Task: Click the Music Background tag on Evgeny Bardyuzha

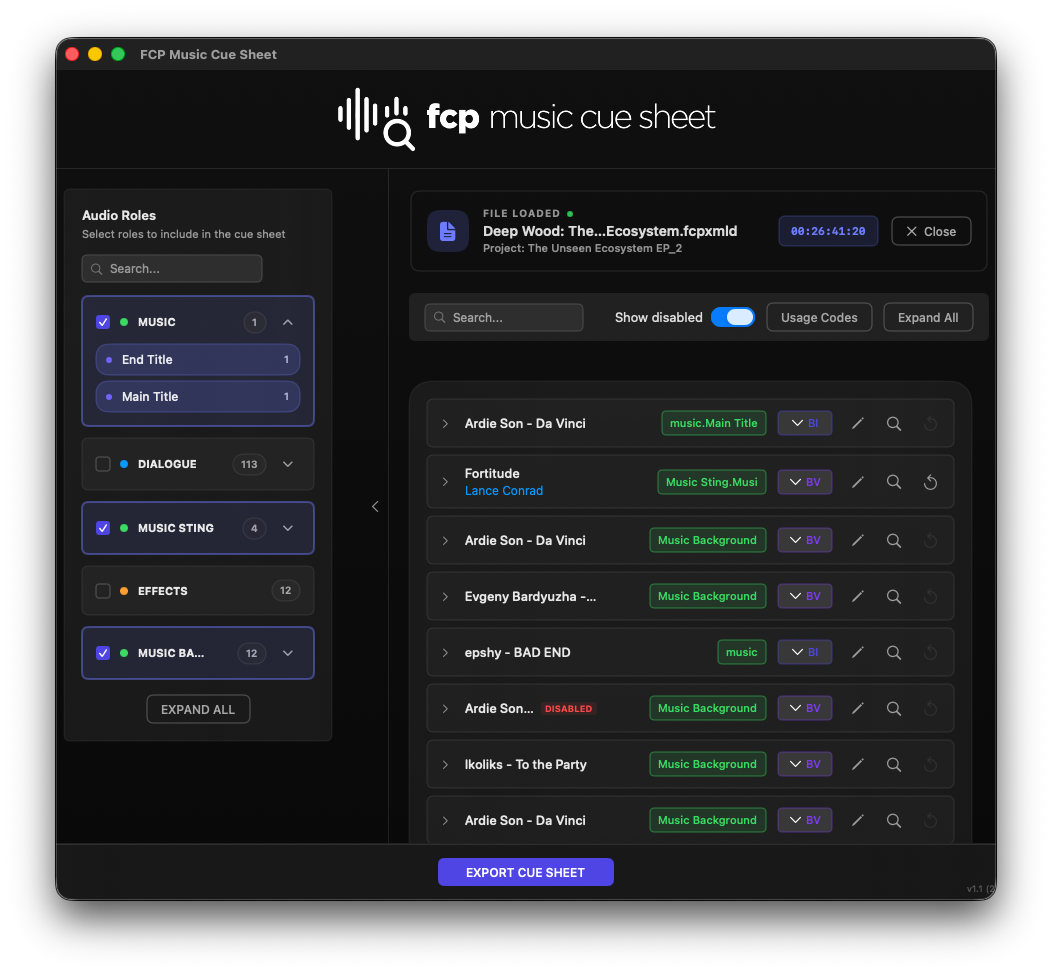Action: 707,596
